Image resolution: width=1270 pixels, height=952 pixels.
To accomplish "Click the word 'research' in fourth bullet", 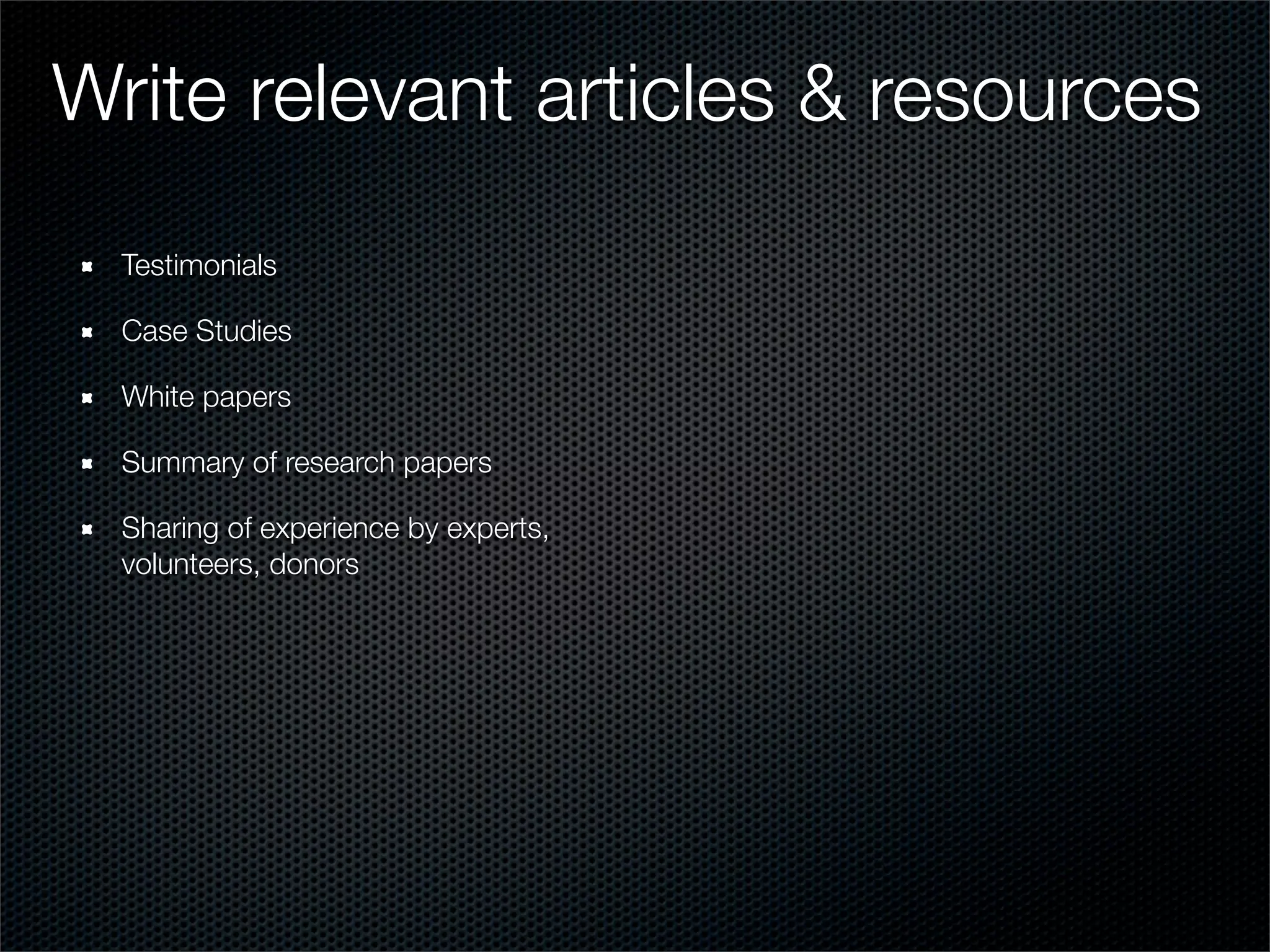I will pos(340,463).
